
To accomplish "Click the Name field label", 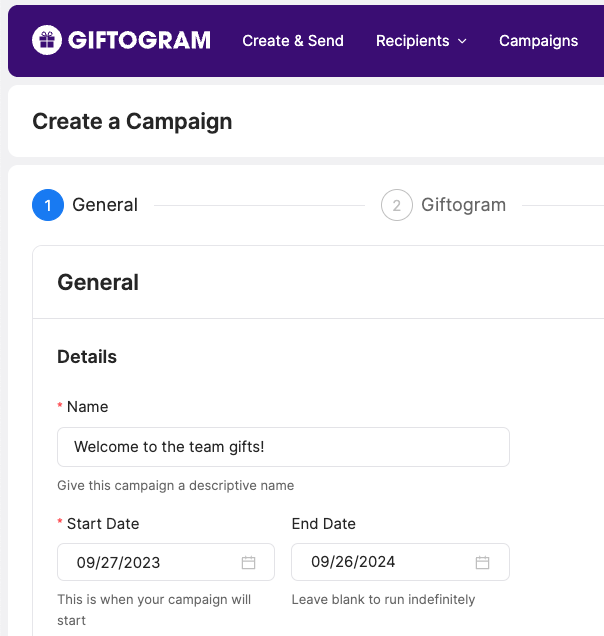I will coord(87,407).
